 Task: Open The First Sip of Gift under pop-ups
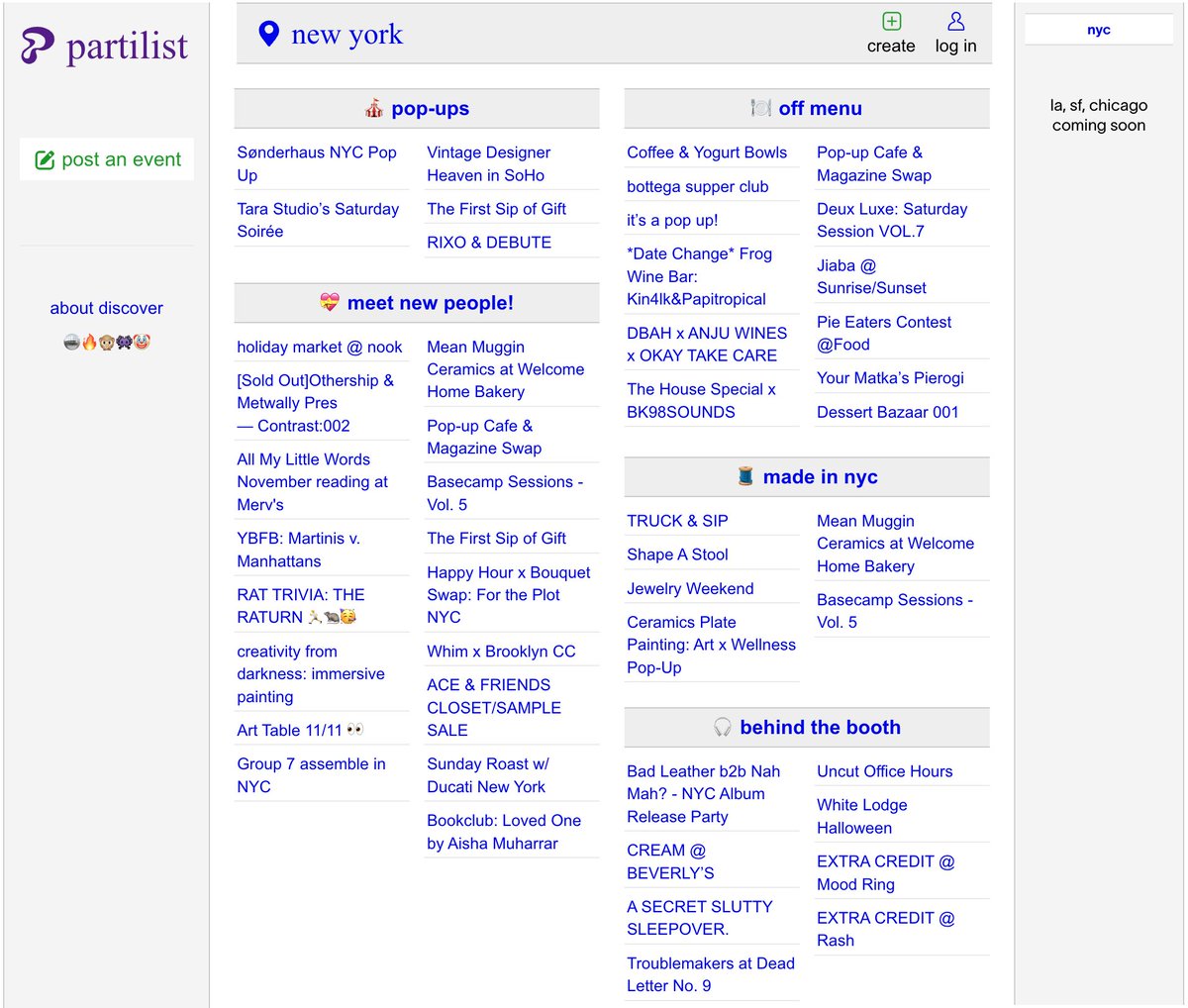coord(496,209)
